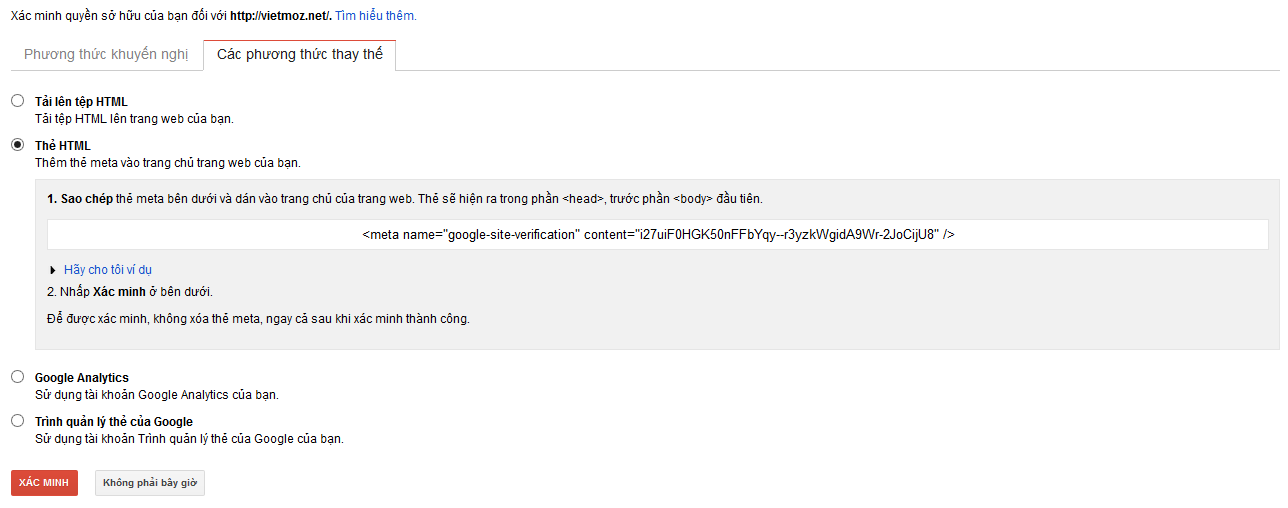Click 'Tải tệp HTML lên trang web' description
The height and width of the screenshot is (508, 1288).
click(133, 119)
